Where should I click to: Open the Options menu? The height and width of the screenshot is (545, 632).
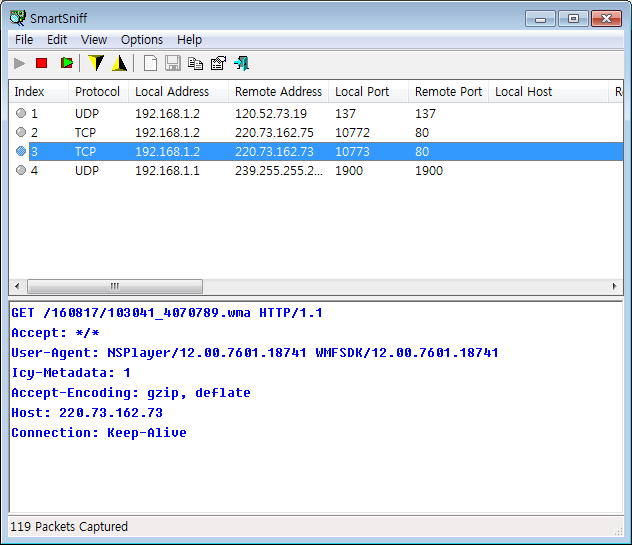pos(142,40)
